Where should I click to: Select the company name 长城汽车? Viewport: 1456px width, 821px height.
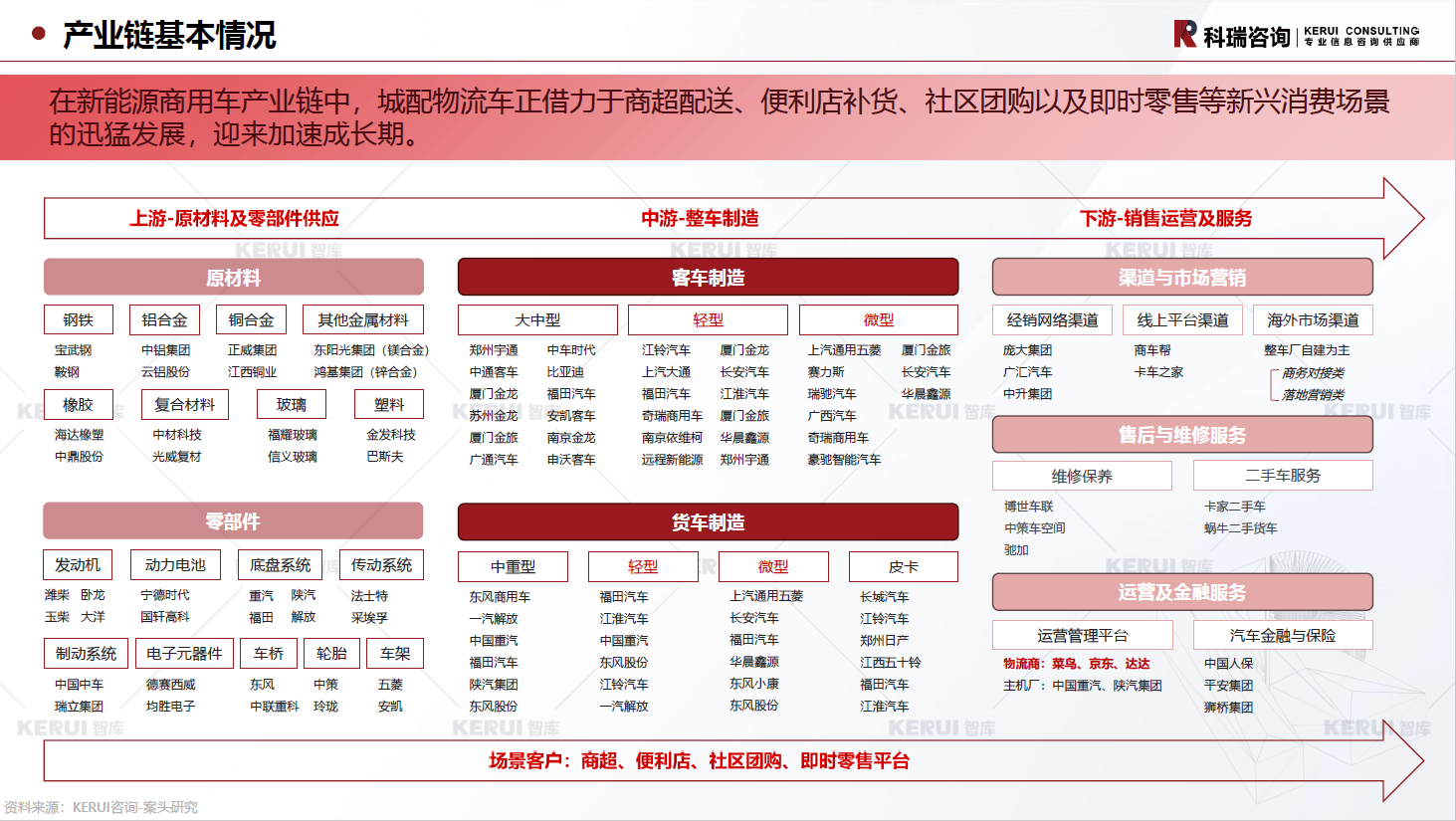(x=885, y=597)
